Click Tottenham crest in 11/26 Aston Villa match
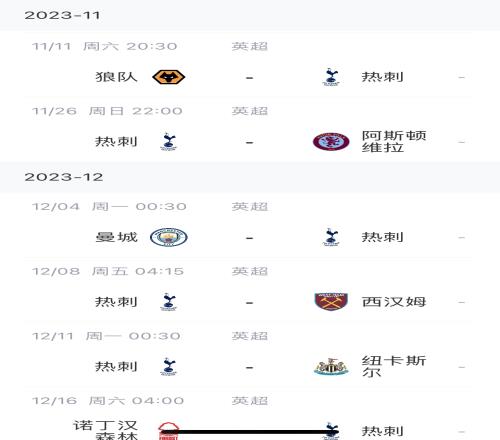The image size is (500, 440). click(169, 142)
